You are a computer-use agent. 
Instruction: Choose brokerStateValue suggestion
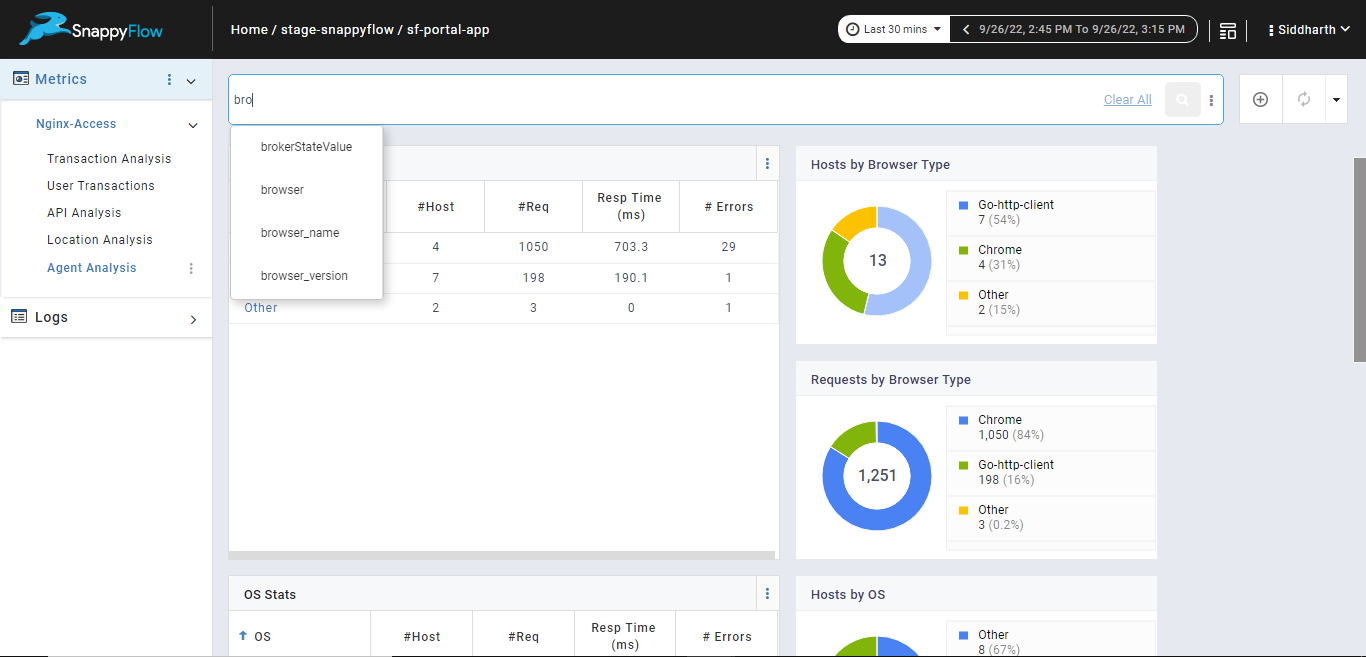coord(306,147)
